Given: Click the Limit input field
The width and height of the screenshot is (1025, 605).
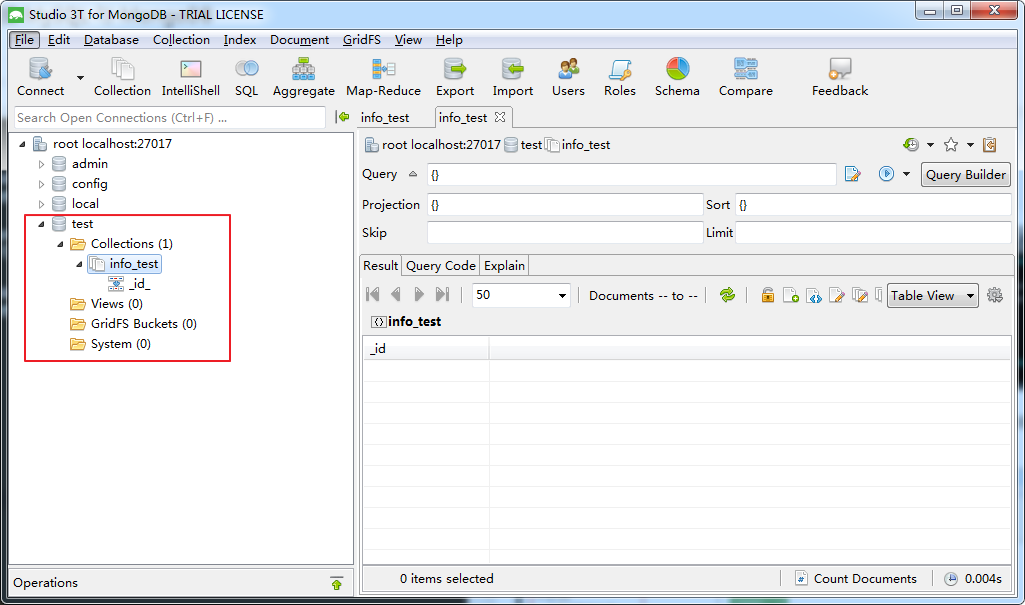Looking at the screenshot, I should (873, 233).
